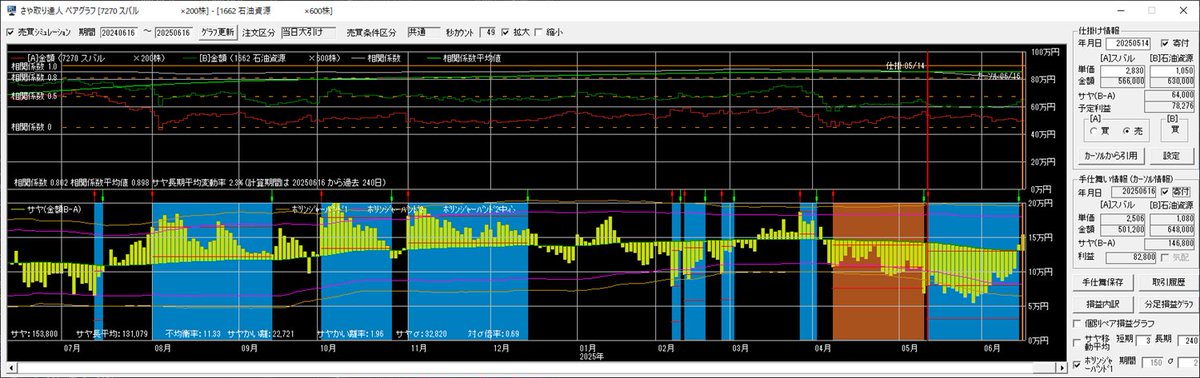Viewport: 1200px width, 378px height.
Task: Toggle the 仕掛け情報 寄付 checkbox
Action: click(x=1164, y=44)
